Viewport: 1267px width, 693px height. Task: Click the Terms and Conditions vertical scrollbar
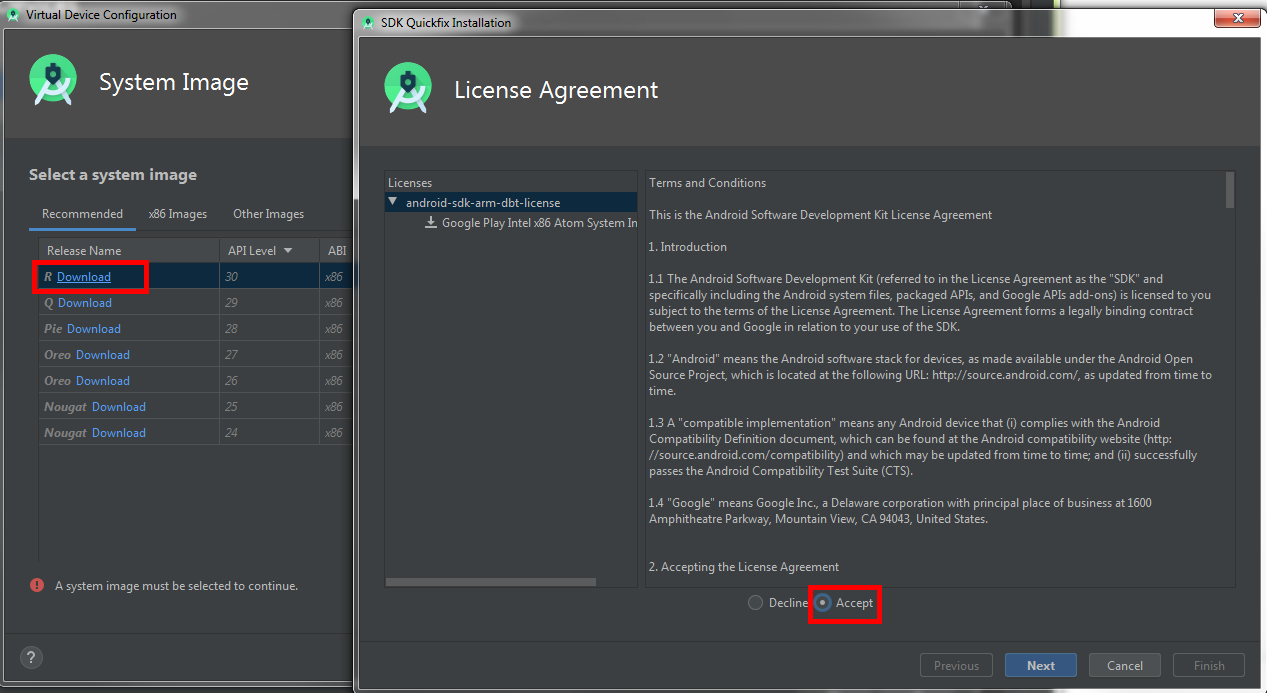tap(1229, 190)
